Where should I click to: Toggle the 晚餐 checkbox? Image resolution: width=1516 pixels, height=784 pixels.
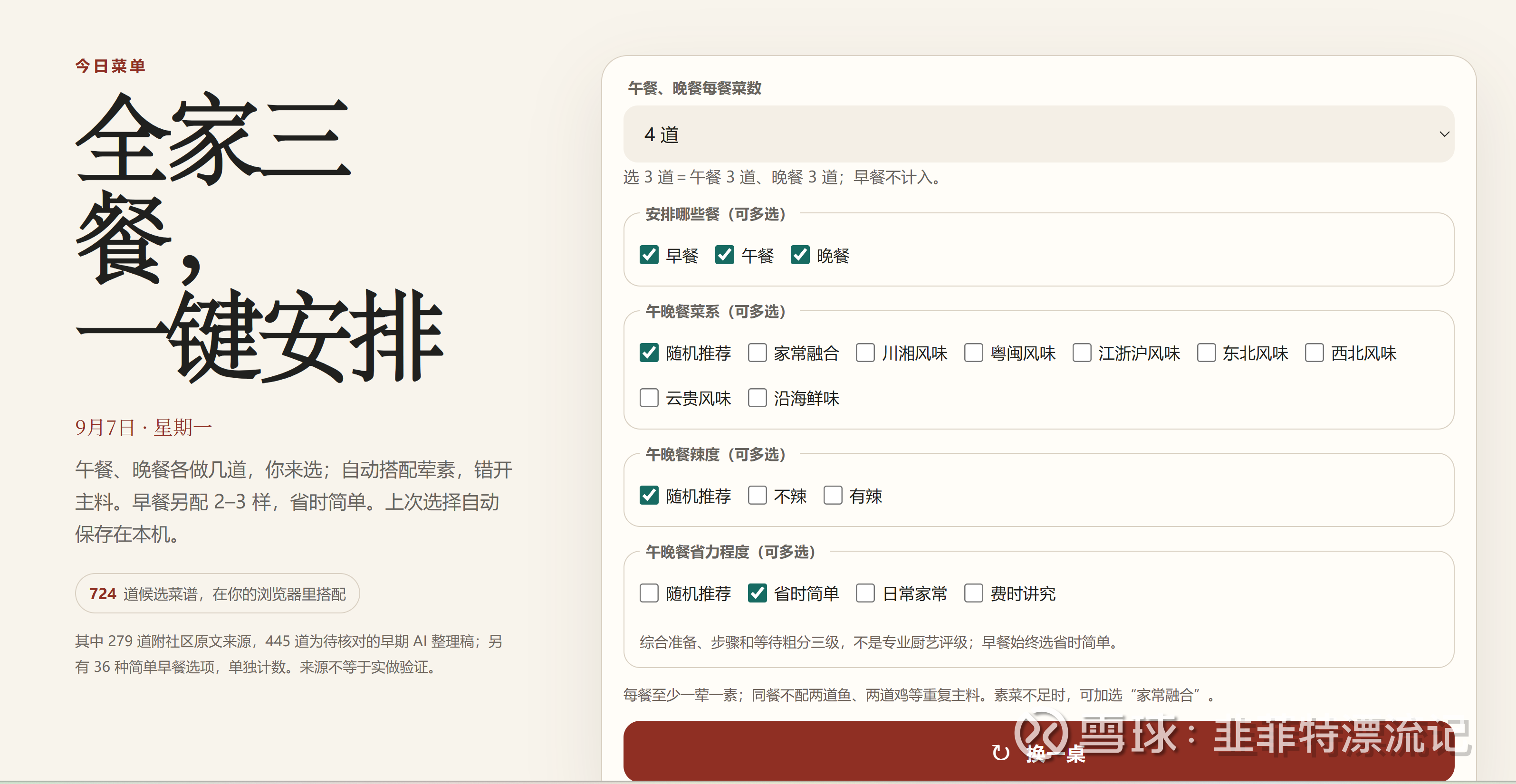click(x=799, y=255)
